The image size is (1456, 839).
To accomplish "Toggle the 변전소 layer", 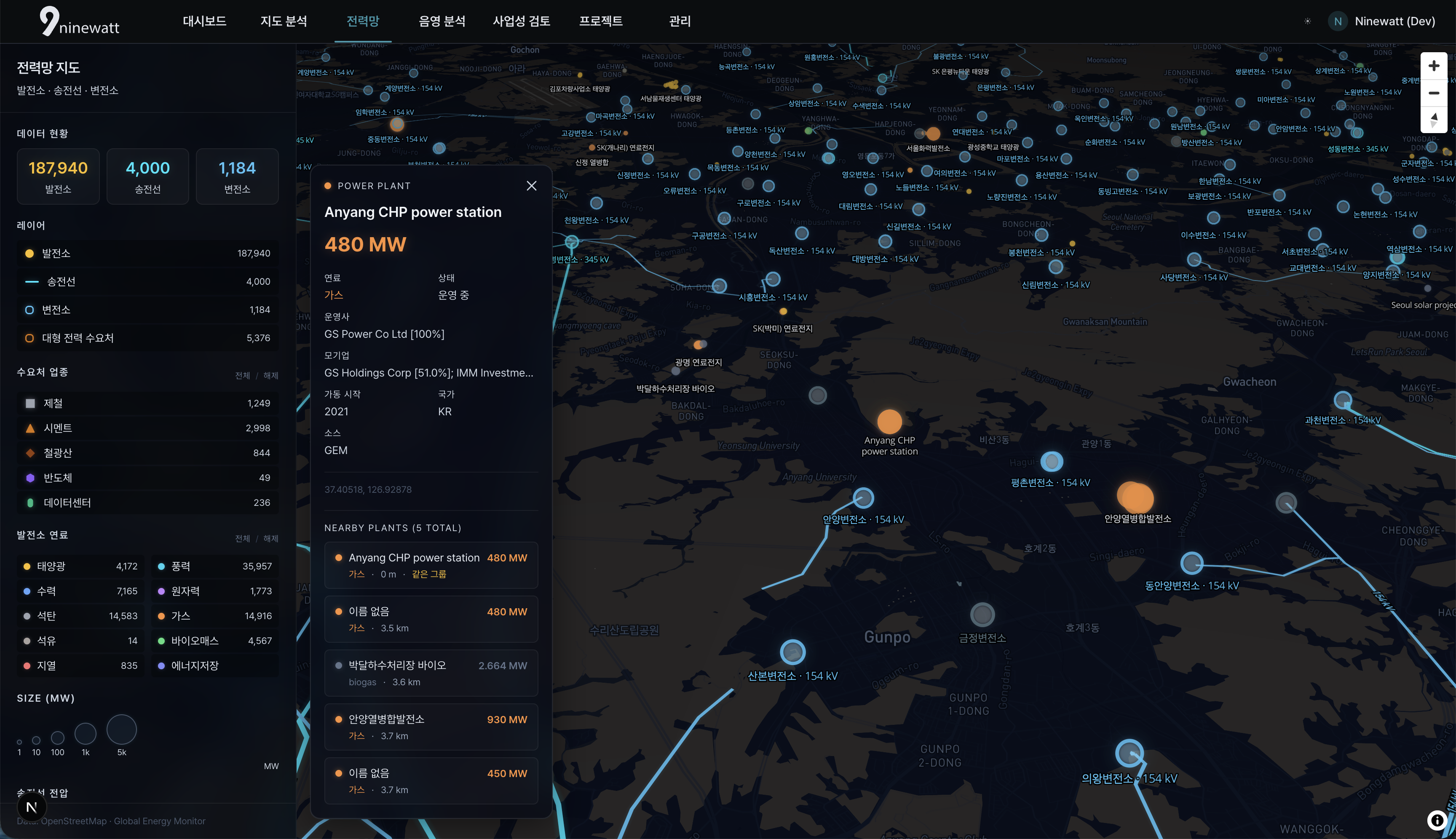I will (x=147, y=310).
